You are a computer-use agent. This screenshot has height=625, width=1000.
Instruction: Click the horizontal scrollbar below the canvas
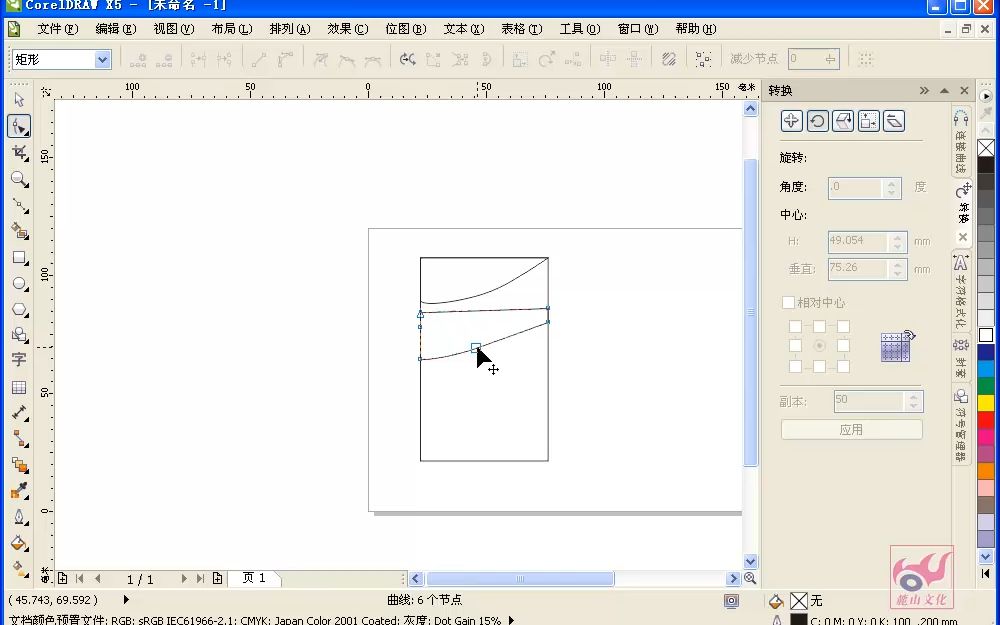point(520,577)
